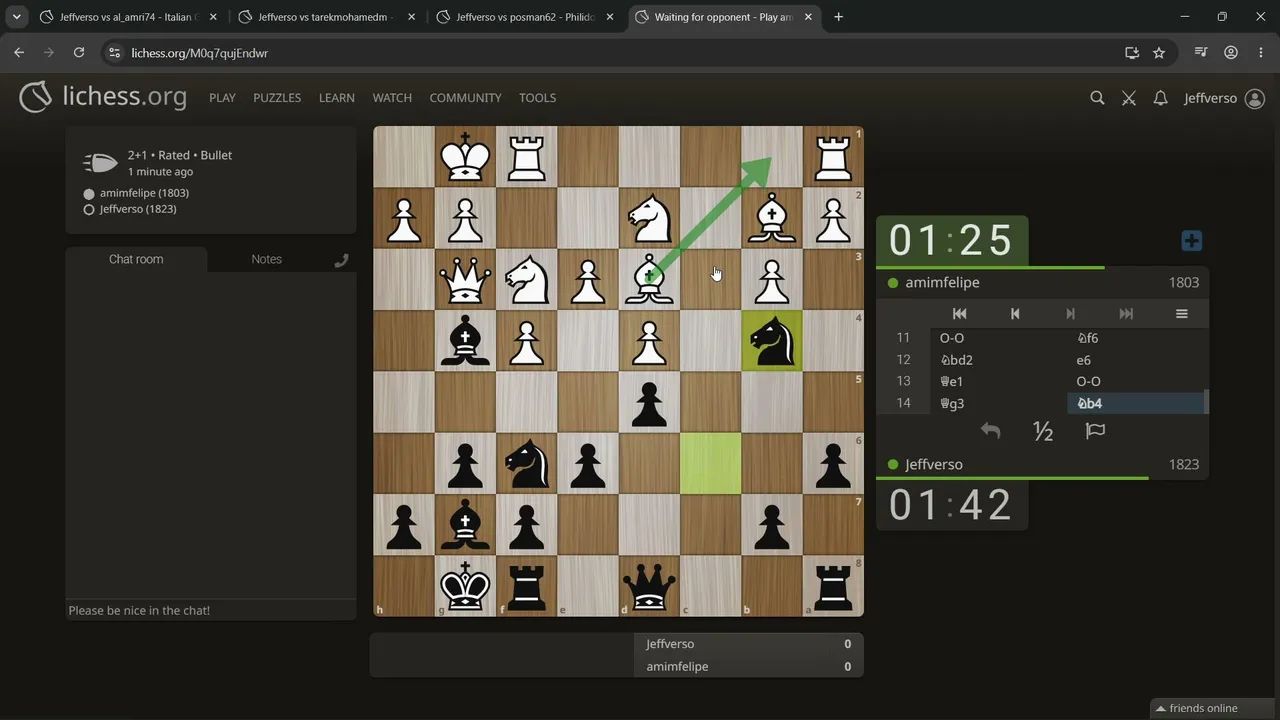Viewport: 1280px width, 720px height.
Task: Select the highlighted Nb4 move
Action: pyautogui.click(x=1137, y=403)
